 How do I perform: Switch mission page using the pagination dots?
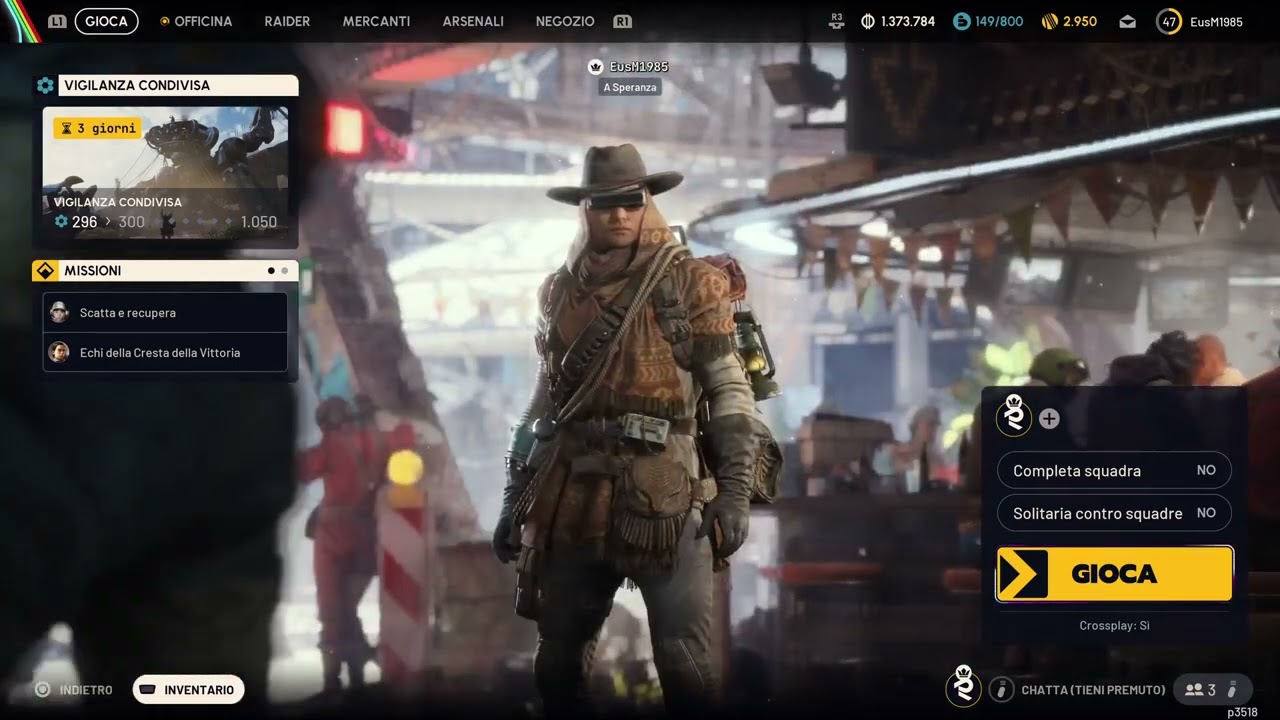(x=278, y=271)
